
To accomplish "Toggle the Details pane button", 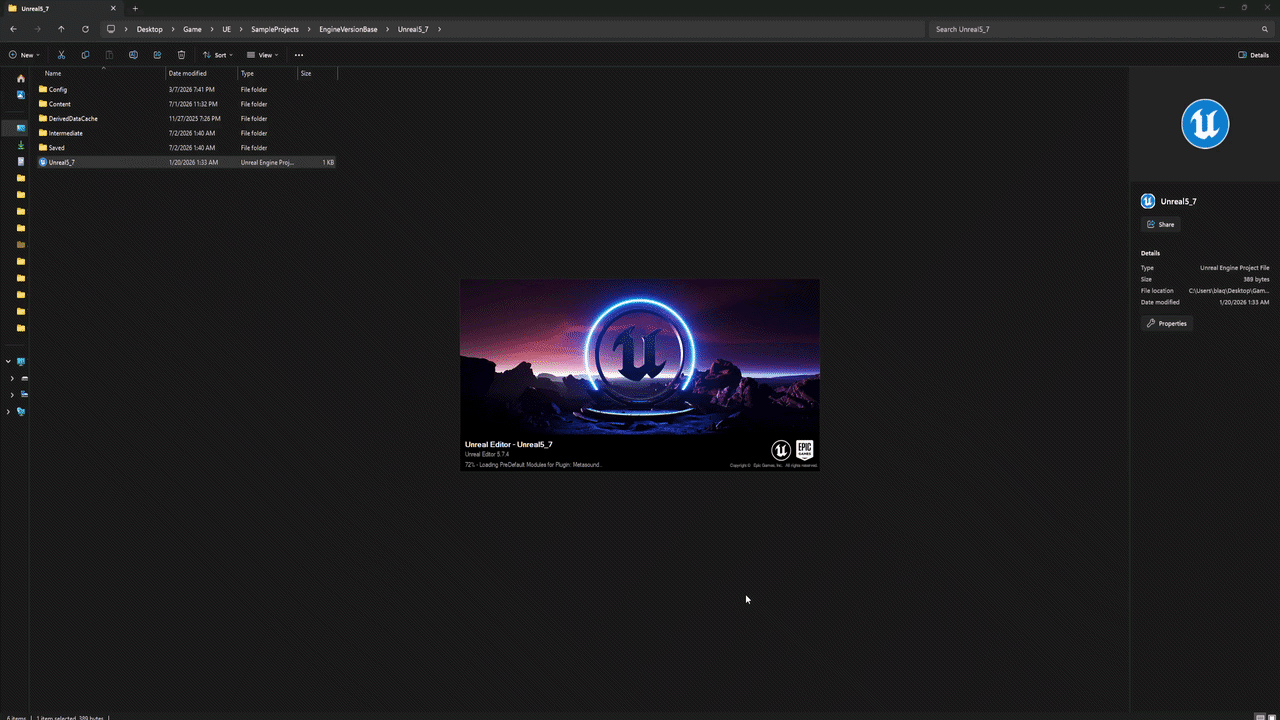I will point(1253,55).
